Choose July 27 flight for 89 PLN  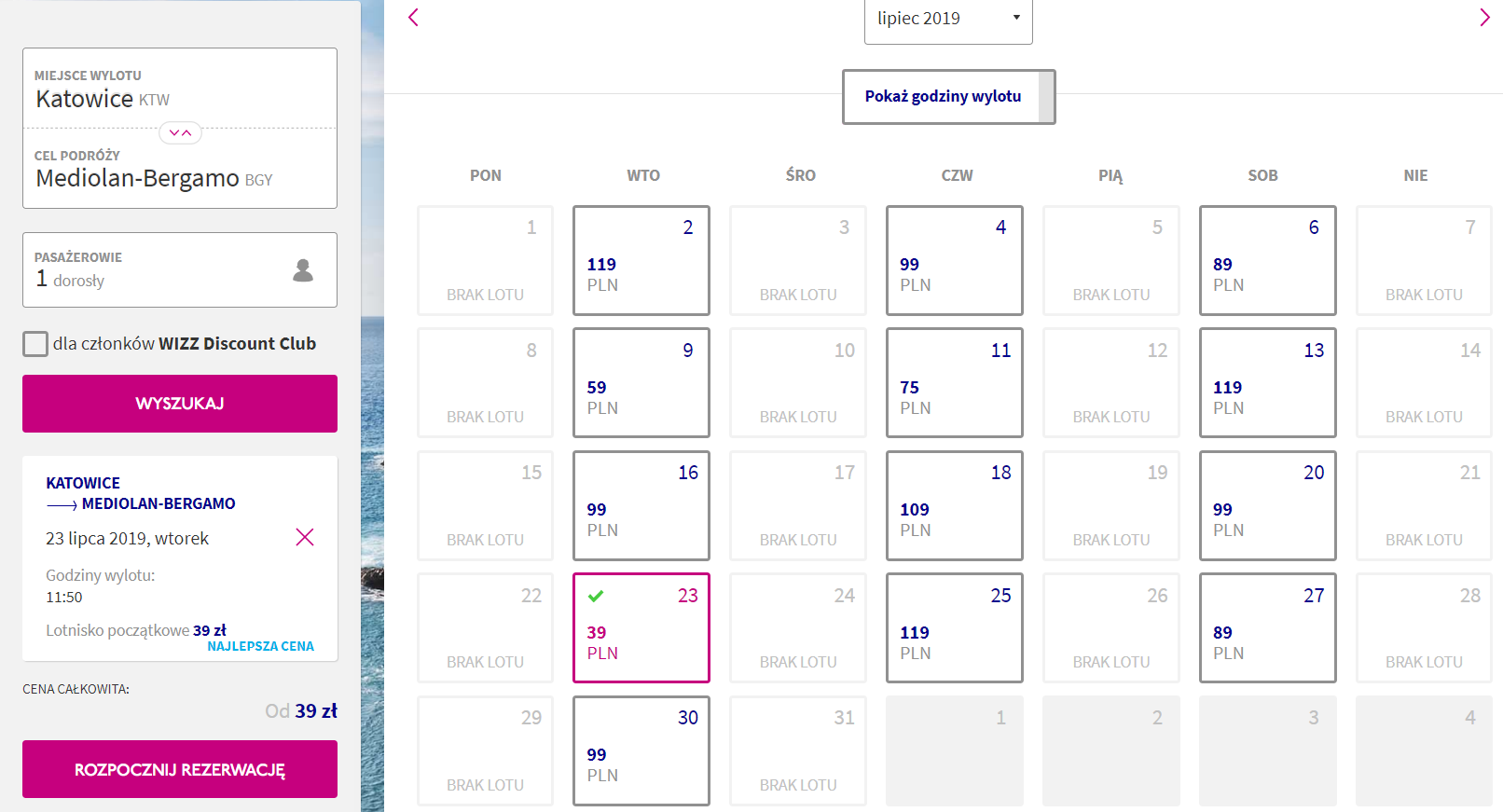pyautogui.click(x=1267, y=627)
